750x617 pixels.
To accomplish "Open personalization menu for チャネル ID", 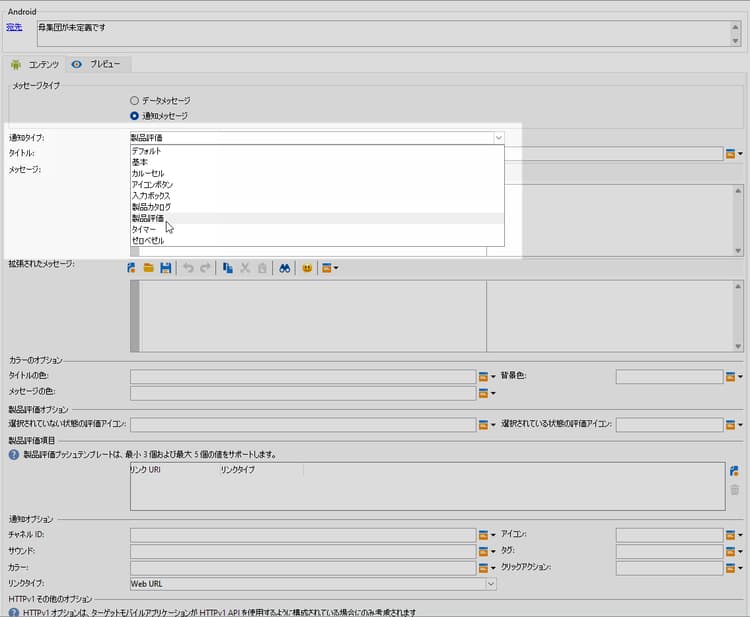I will click(487, 535).
